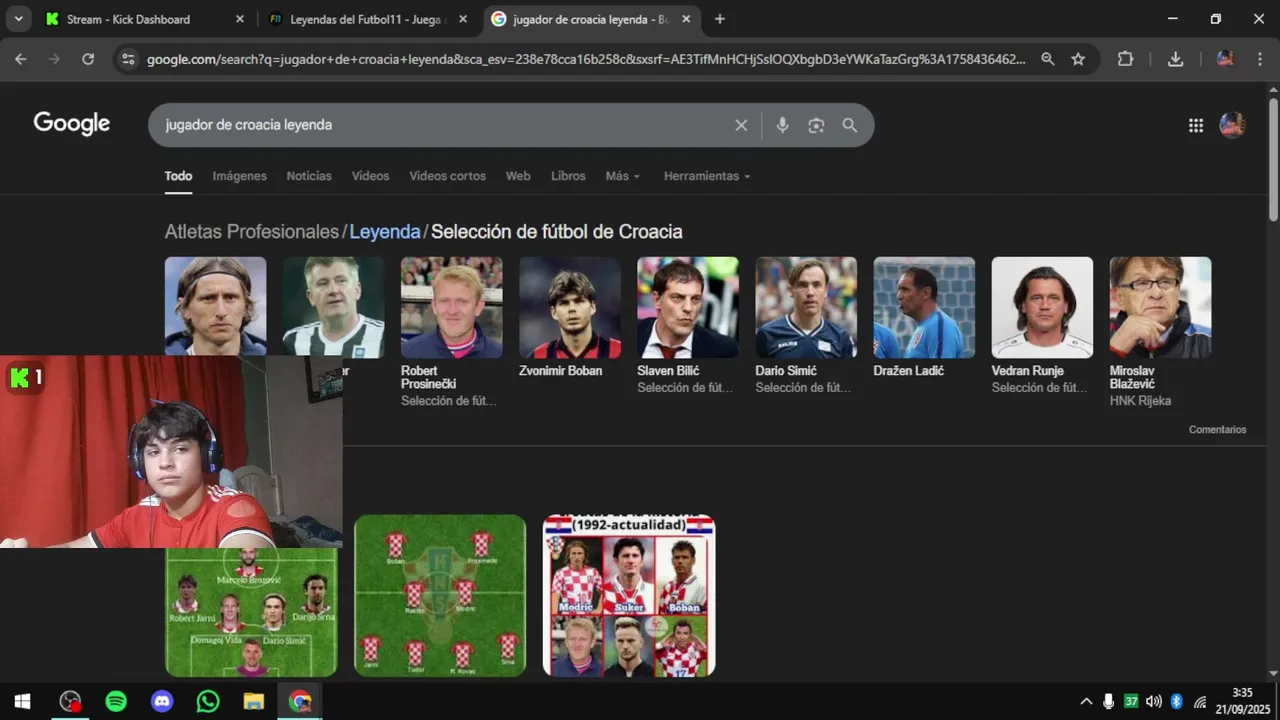Close the Leyendas del Futbol11 tab

(x=463, y=19)
